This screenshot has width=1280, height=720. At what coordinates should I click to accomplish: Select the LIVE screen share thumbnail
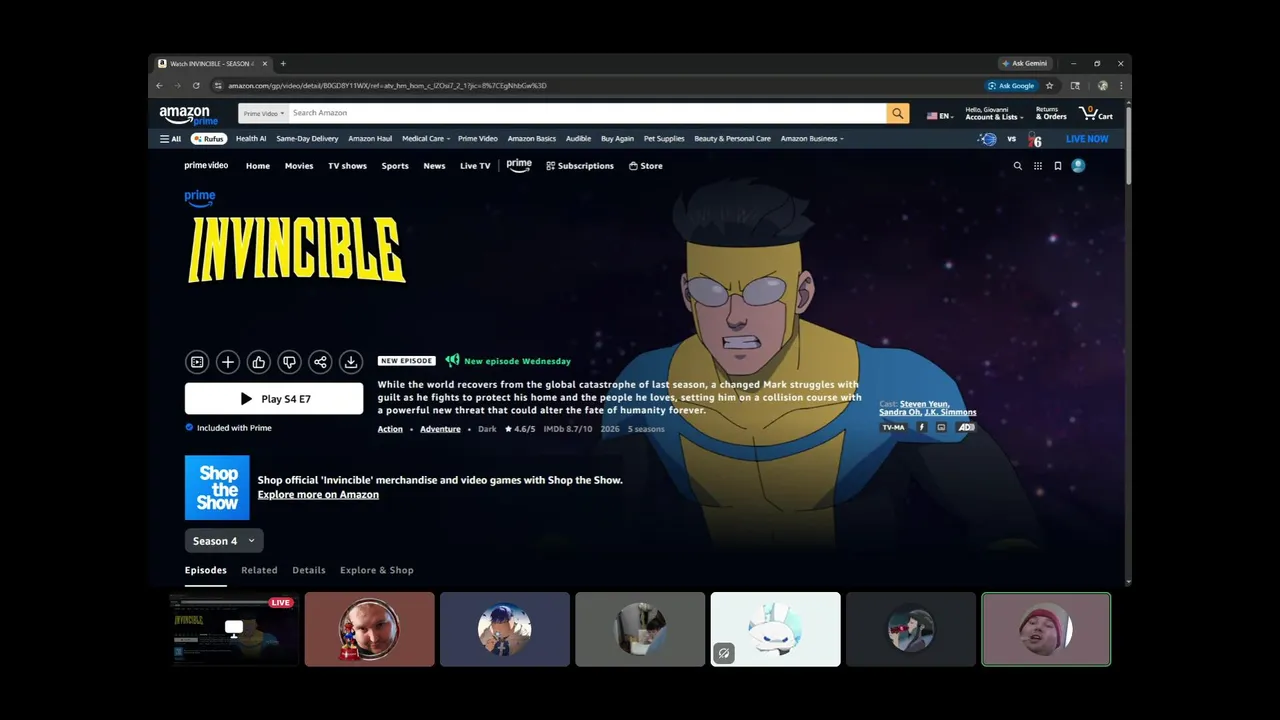234,629
